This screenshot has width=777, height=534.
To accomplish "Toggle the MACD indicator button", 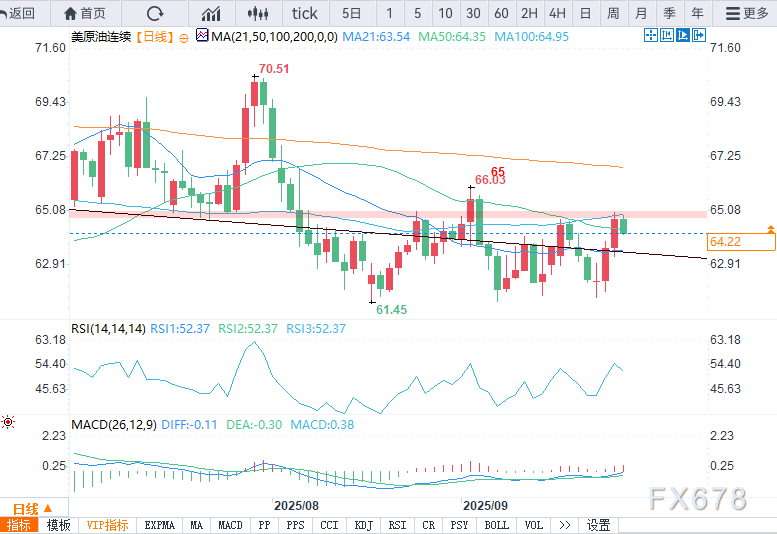I will (230, 525).
